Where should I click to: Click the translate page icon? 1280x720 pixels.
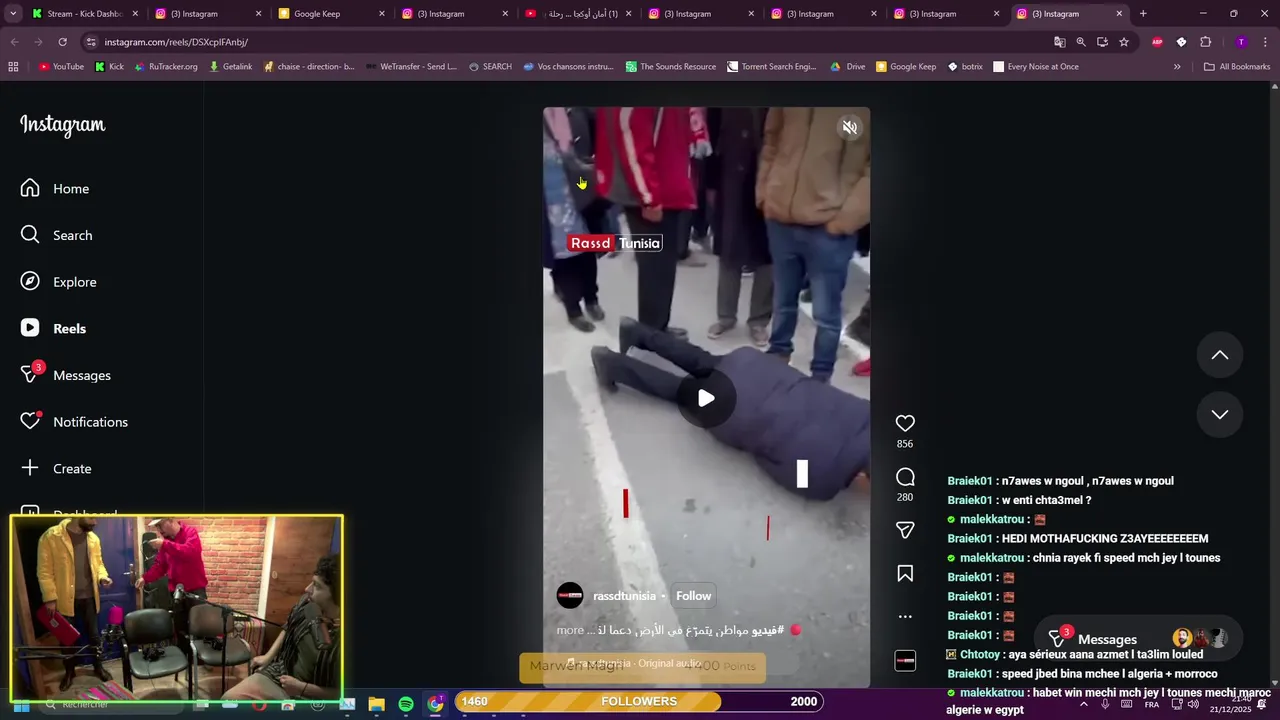tap(1059, 42)
